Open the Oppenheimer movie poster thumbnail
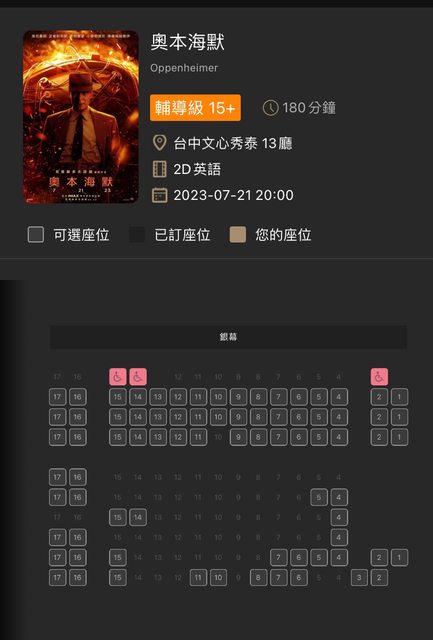Viewport: 433px width, 640px height. pyautogui.click(x=81, y=117)
